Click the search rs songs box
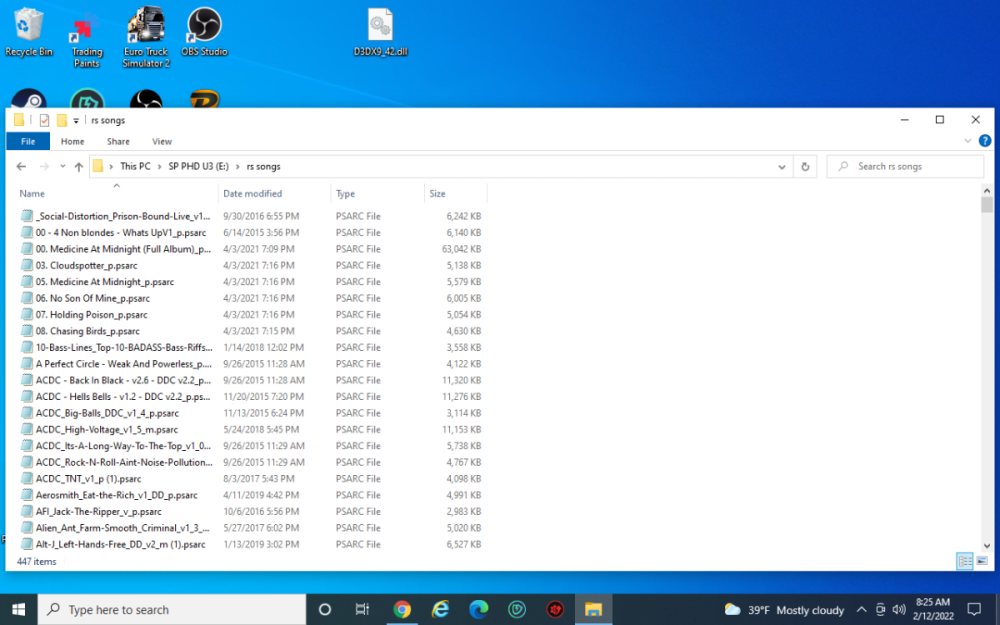 [x=905, y=166]
